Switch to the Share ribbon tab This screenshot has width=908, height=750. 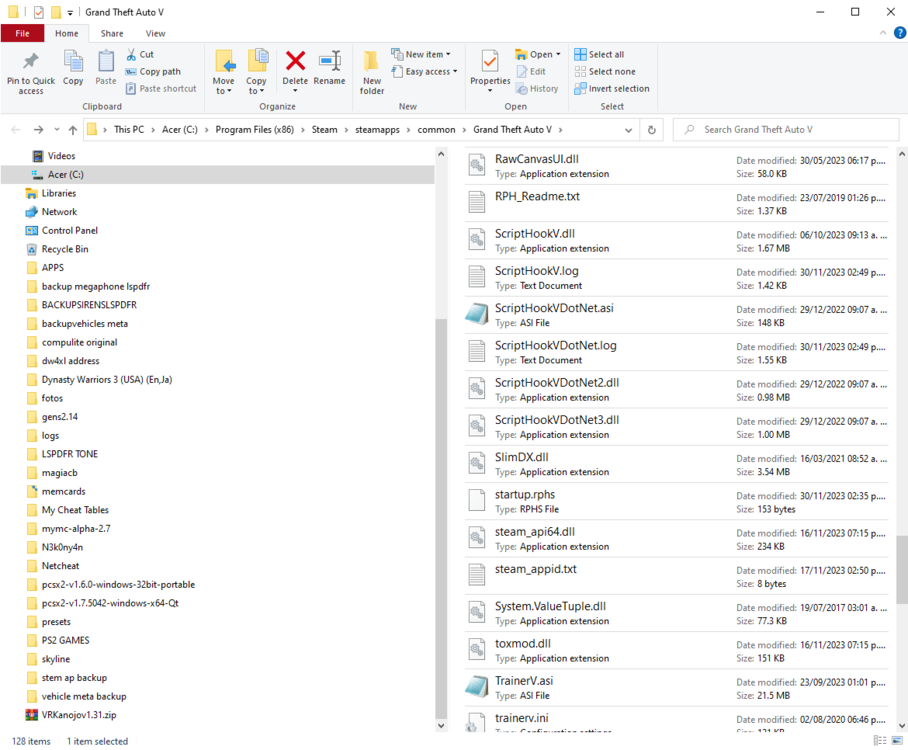point(111,32)
